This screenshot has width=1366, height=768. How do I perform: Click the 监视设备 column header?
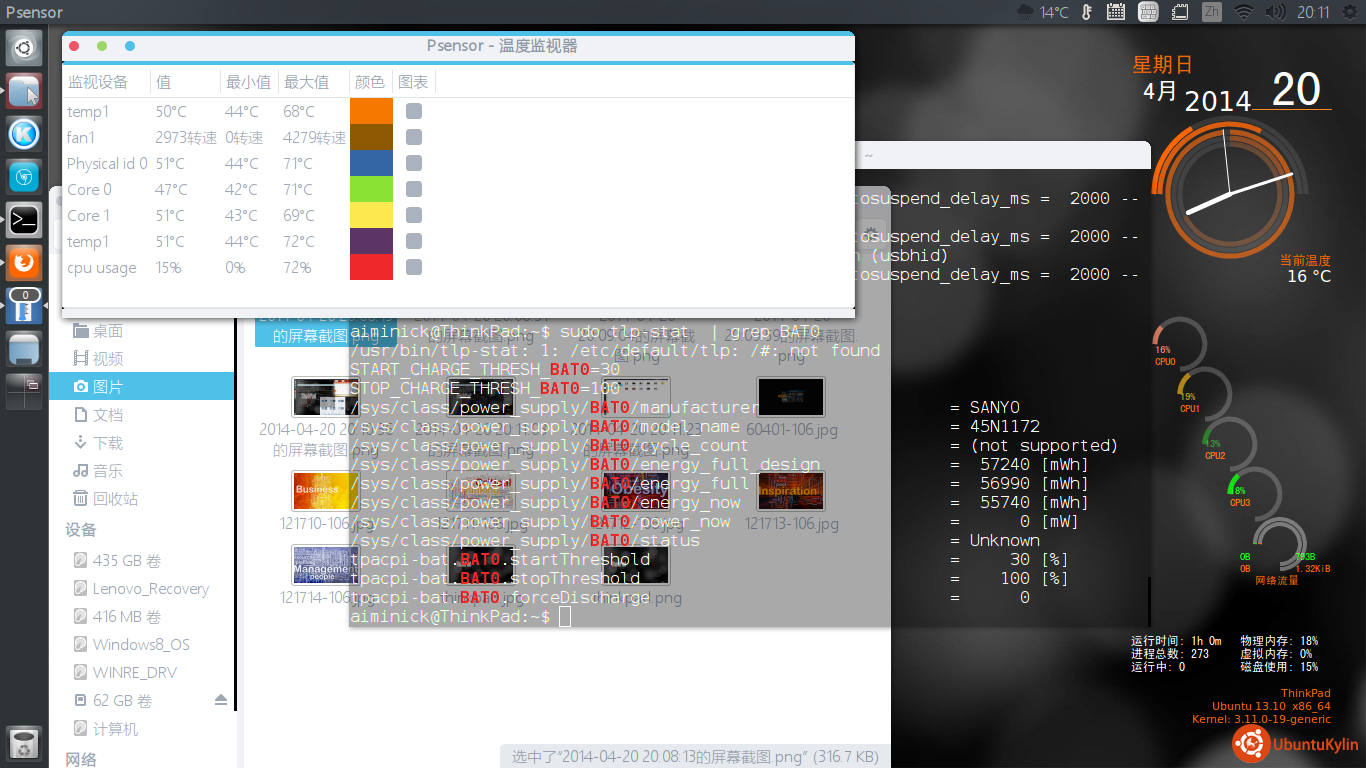point(98,82)
